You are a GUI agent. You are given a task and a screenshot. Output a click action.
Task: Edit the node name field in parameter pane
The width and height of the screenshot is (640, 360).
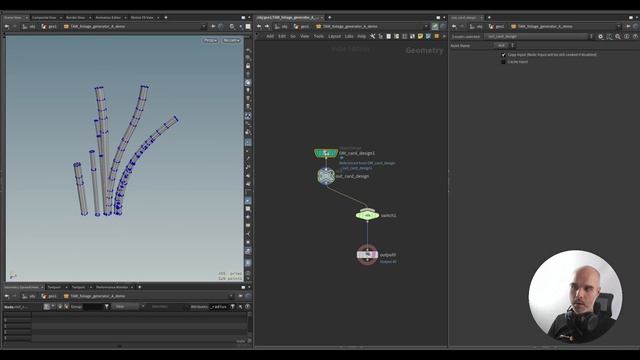pyautogui.click(x=536, y=36)
